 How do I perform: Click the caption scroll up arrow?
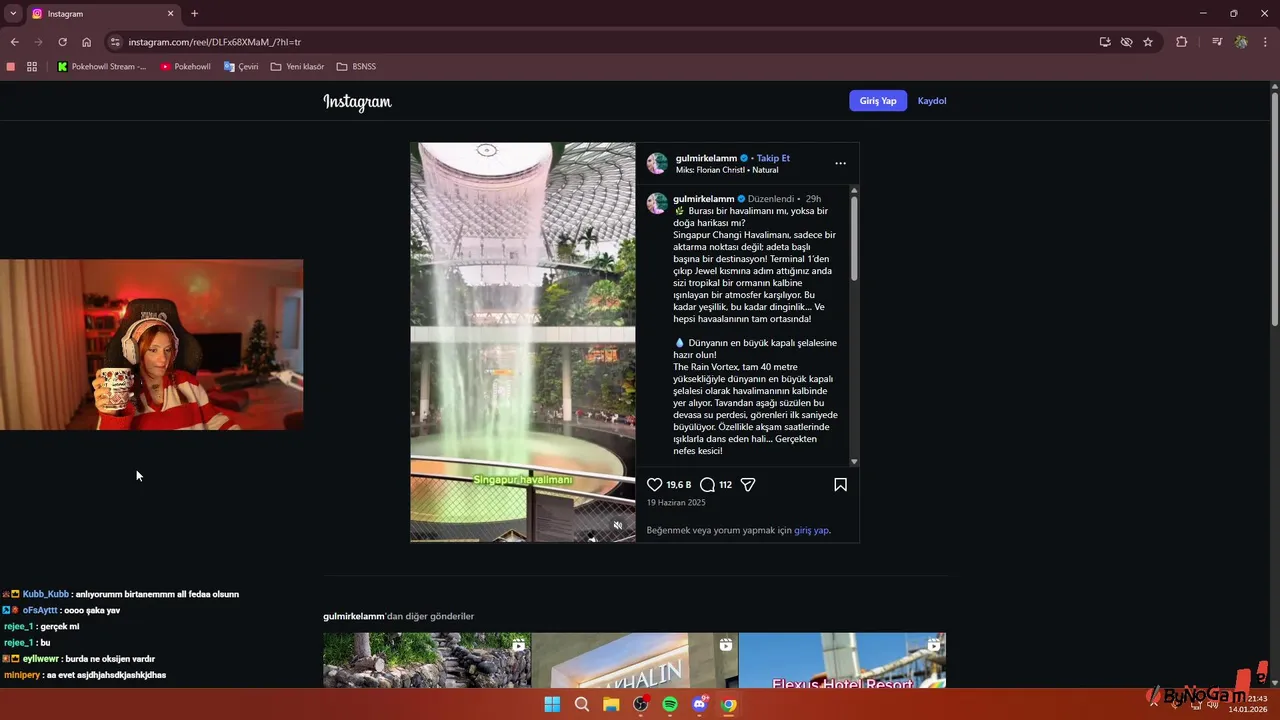(854, 190)
